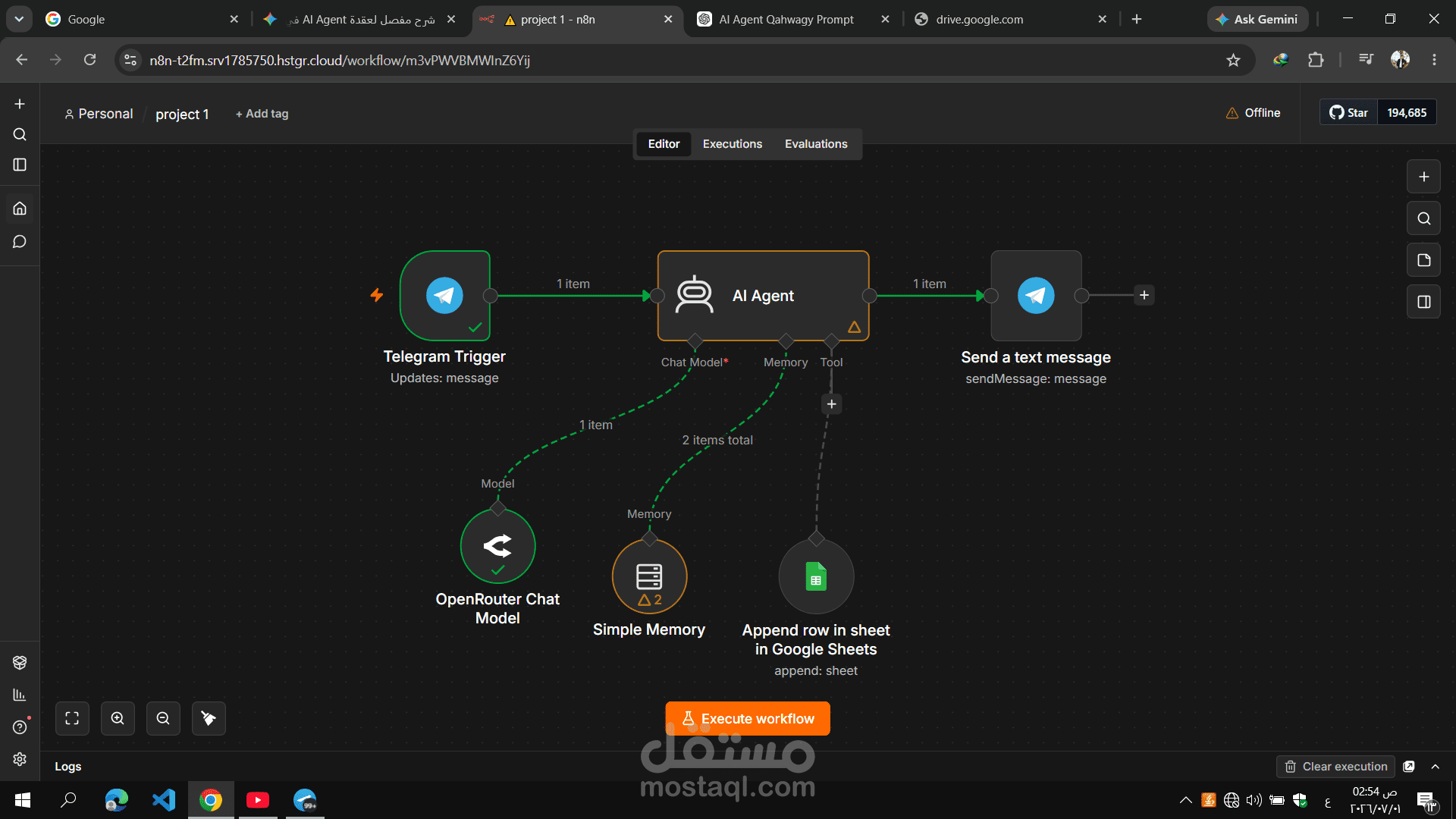Add a sticky note to the canvas
The height and width of the screenshot is (819, 1456).
[1423, 260]
